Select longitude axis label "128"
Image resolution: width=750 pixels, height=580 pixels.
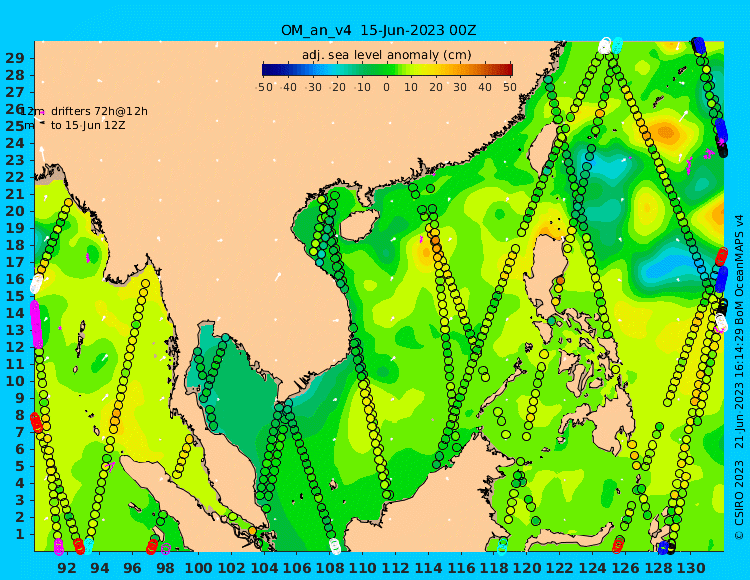pos(658,568)
